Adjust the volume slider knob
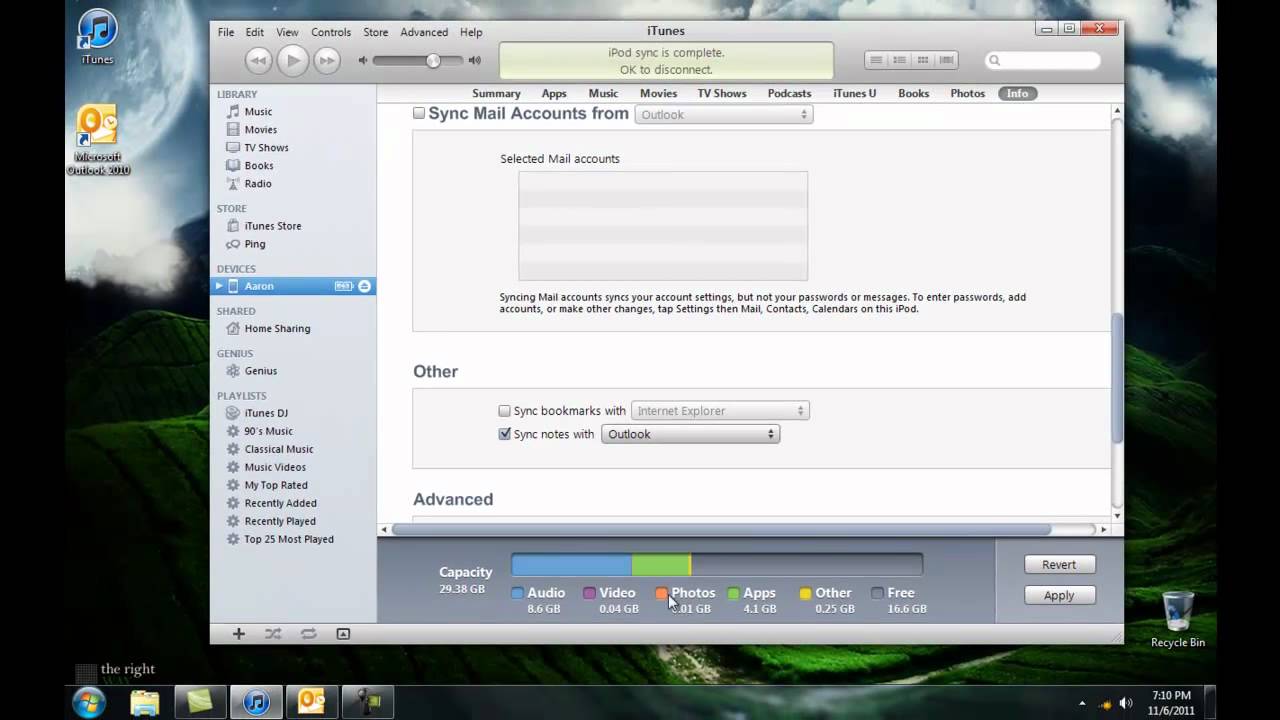The width and height of the screenshot is (1280, 720). tap(433, 61)
